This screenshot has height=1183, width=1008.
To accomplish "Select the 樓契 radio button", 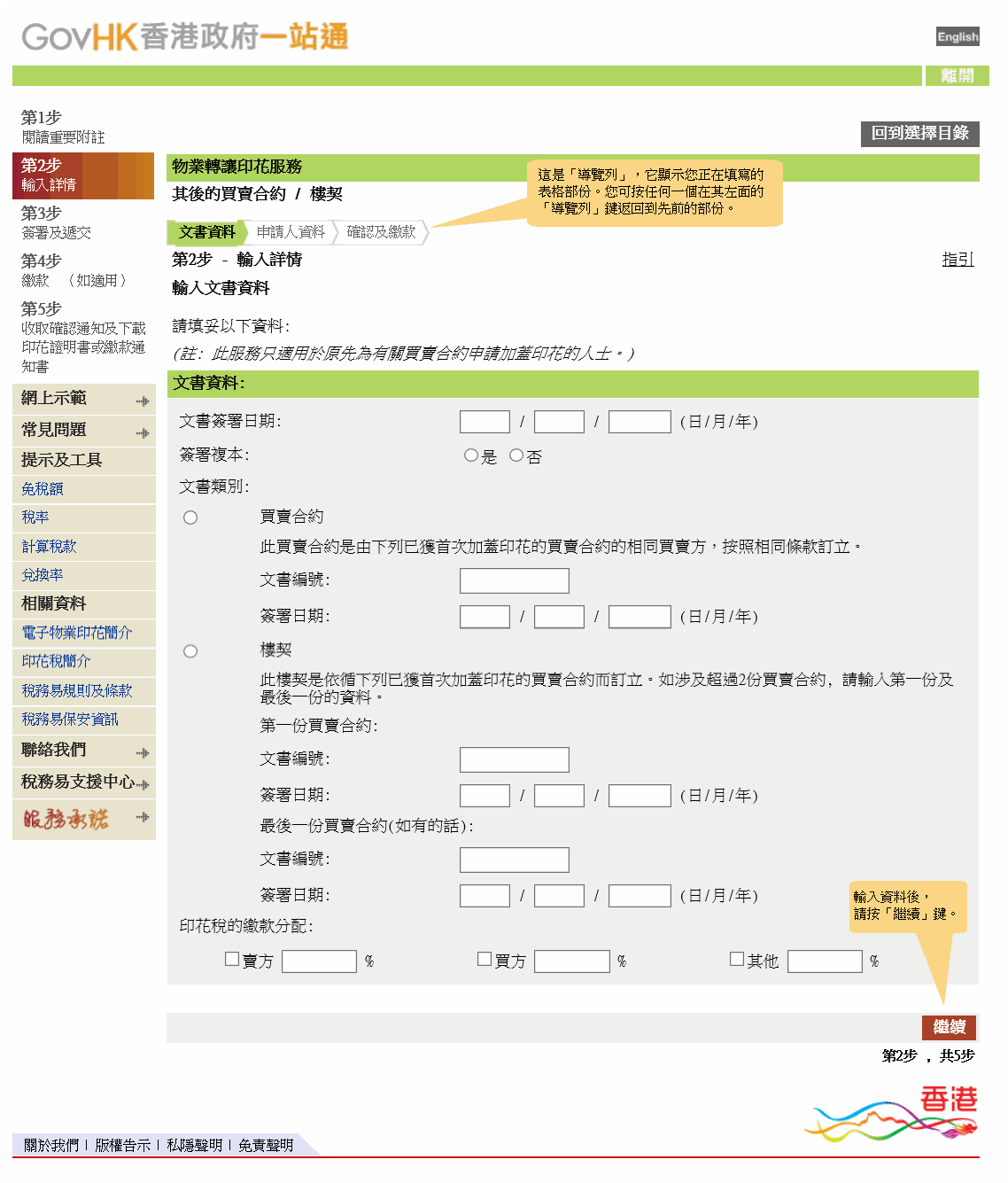I will 190,650.
